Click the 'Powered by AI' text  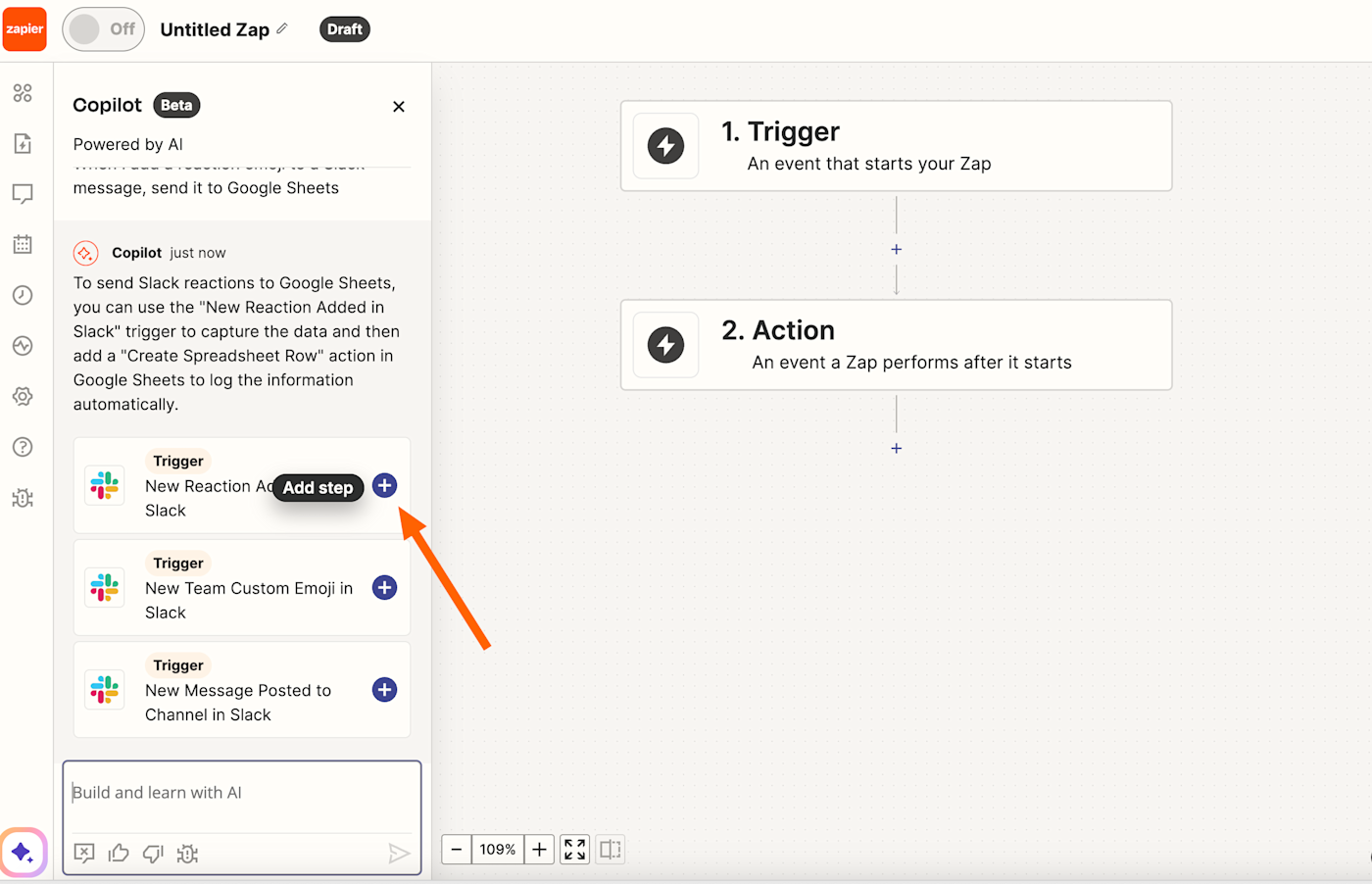point(128,144)
